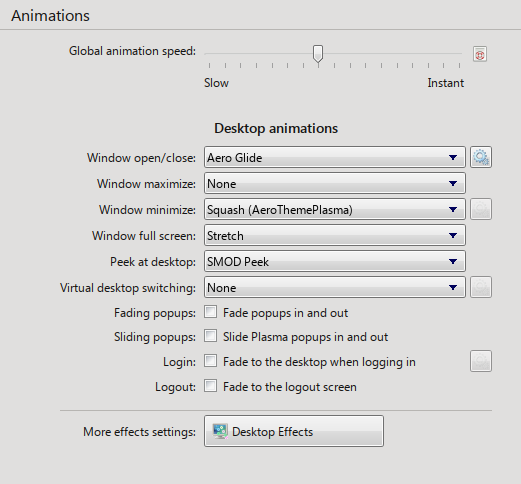This screenshot has width=521, height=484.
Task: Open Window open/close dropdown showing Aero Glide
Action: [335, 157]
